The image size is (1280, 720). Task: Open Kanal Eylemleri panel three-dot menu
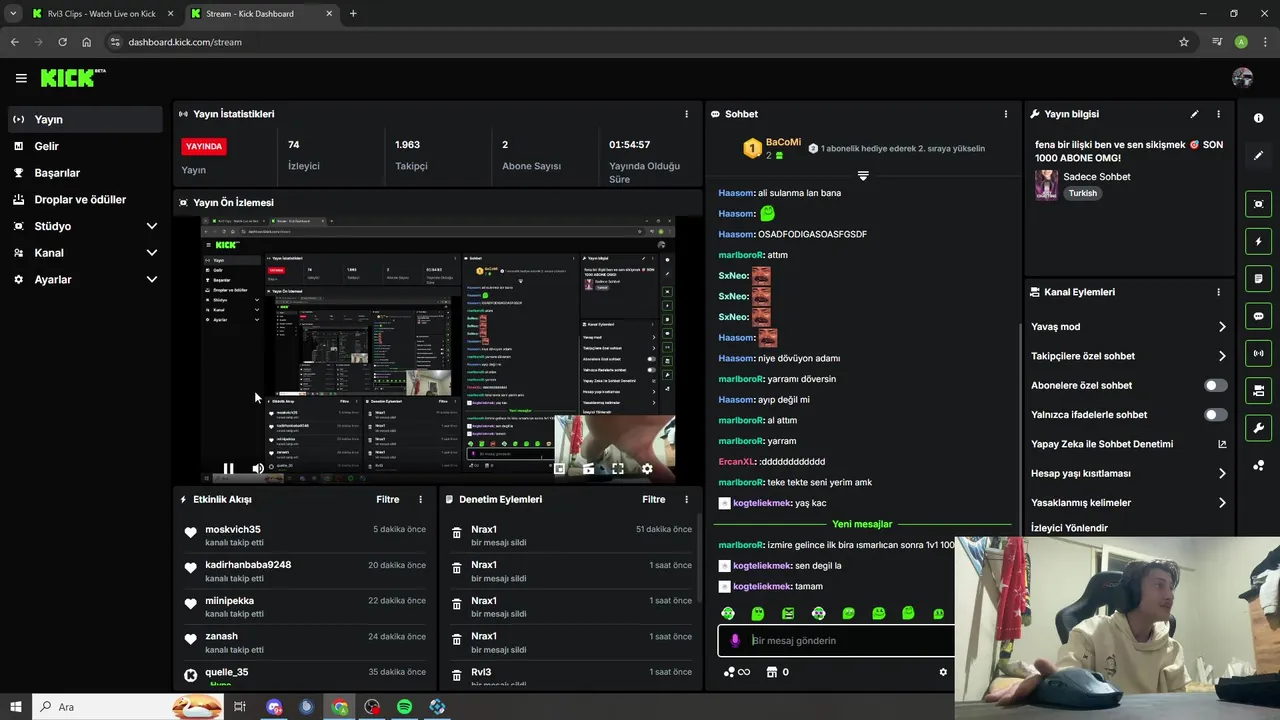(x=1218, y=292)
